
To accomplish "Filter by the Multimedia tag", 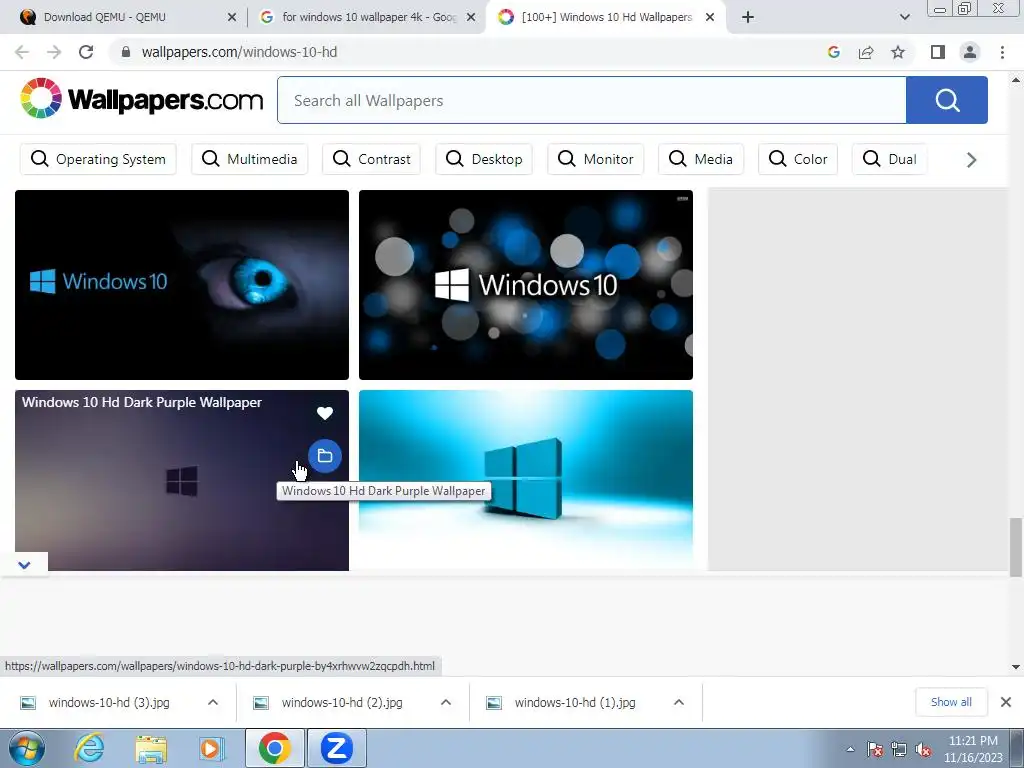I will coord(249,159).
